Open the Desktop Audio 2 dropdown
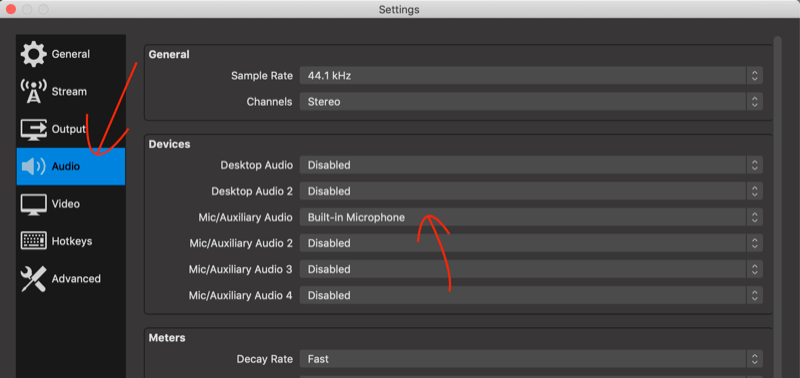Image resolution: width=800 pixels, height=378 pixels. tap(531, 191)
